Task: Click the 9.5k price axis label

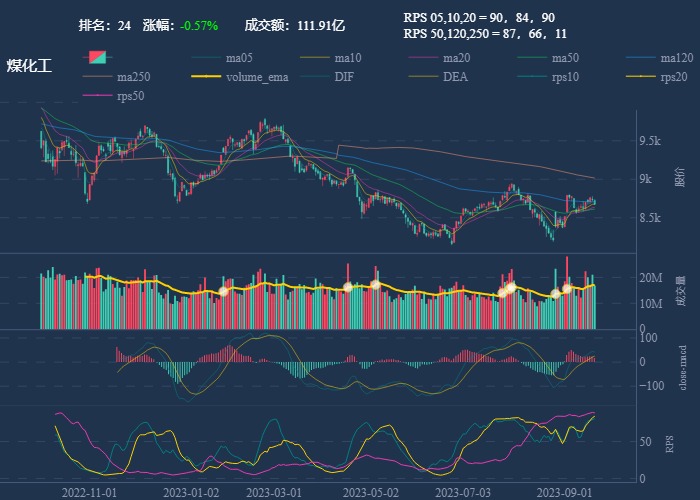Action: 650,141
